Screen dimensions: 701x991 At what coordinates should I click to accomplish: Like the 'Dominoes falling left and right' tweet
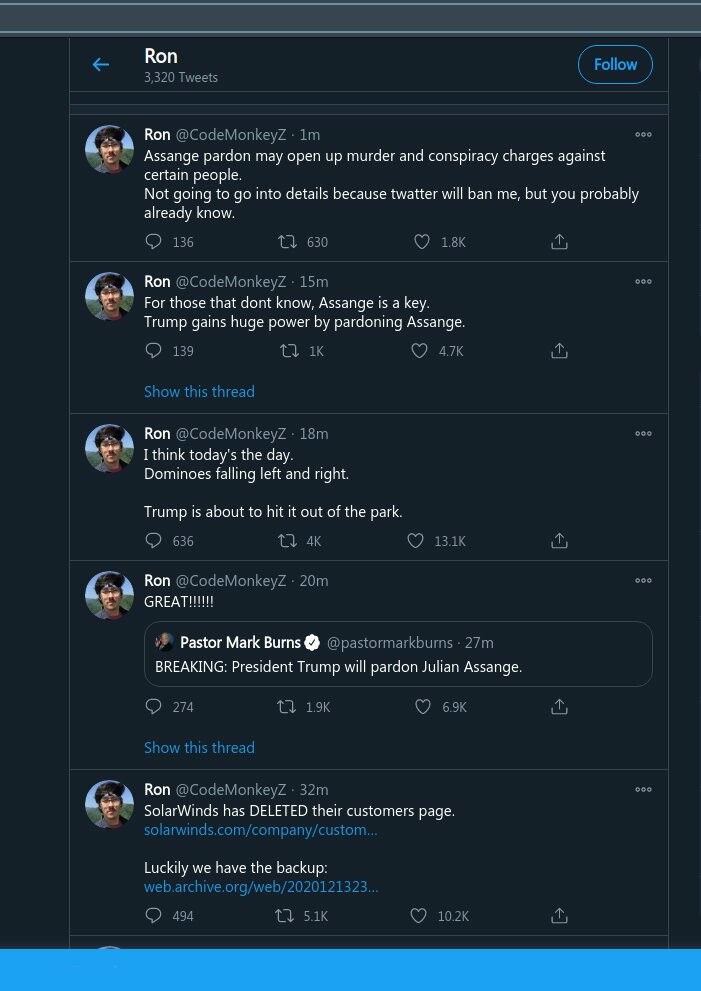416,541
